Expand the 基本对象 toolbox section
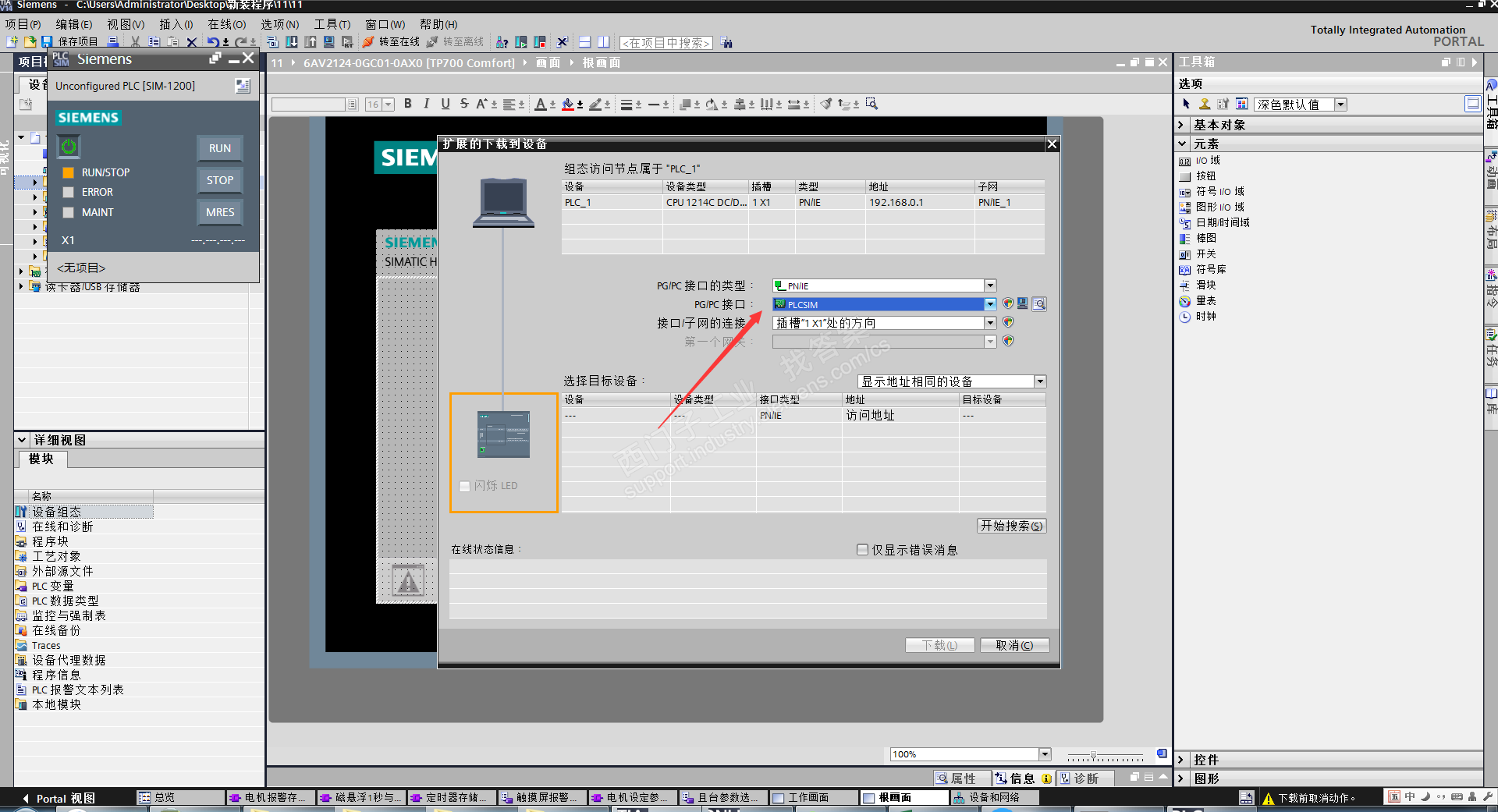The image size is (1498, 812). tap(1181, 125)
